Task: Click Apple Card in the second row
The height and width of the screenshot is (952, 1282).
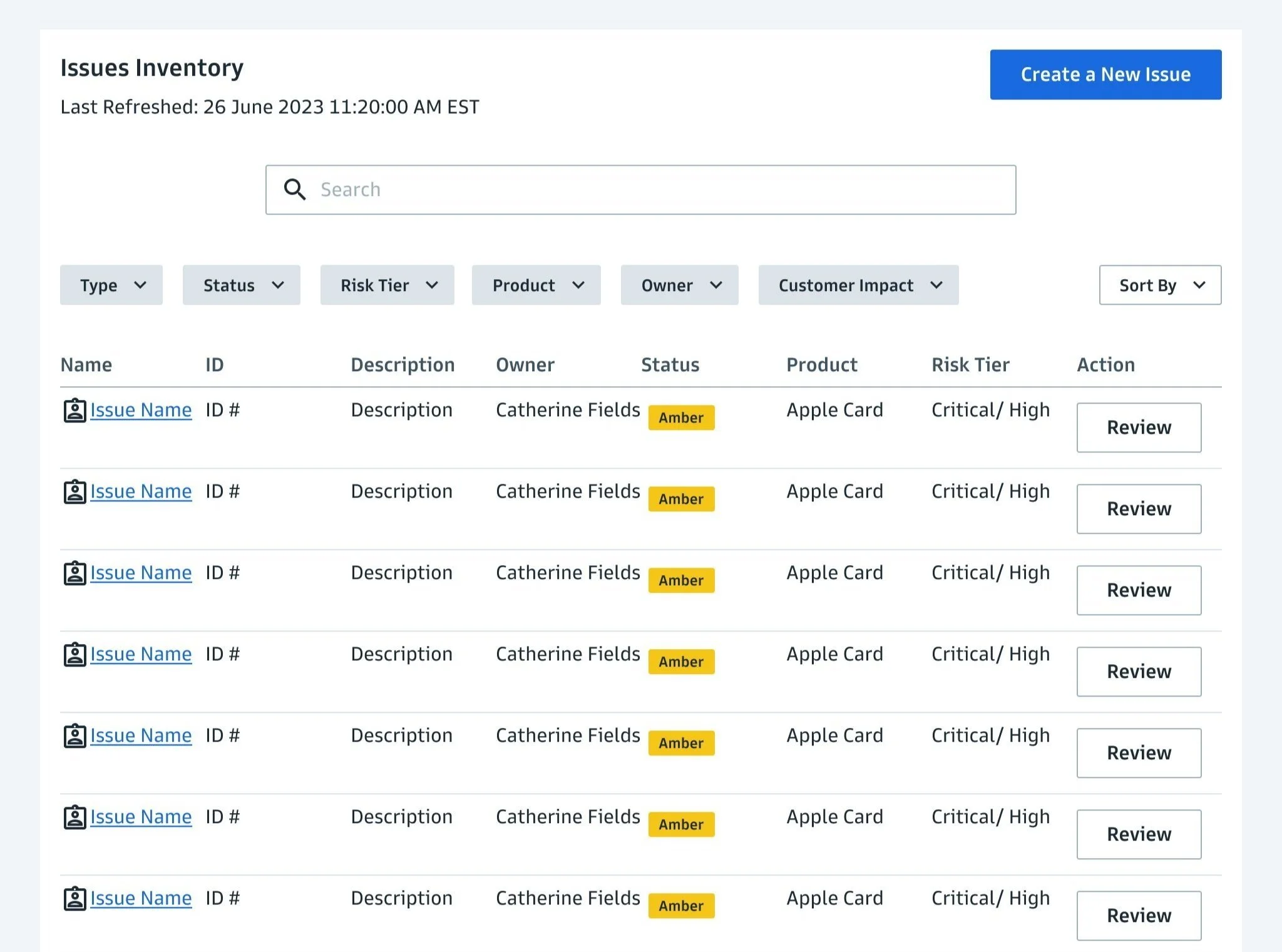Action: pos(835,491)
